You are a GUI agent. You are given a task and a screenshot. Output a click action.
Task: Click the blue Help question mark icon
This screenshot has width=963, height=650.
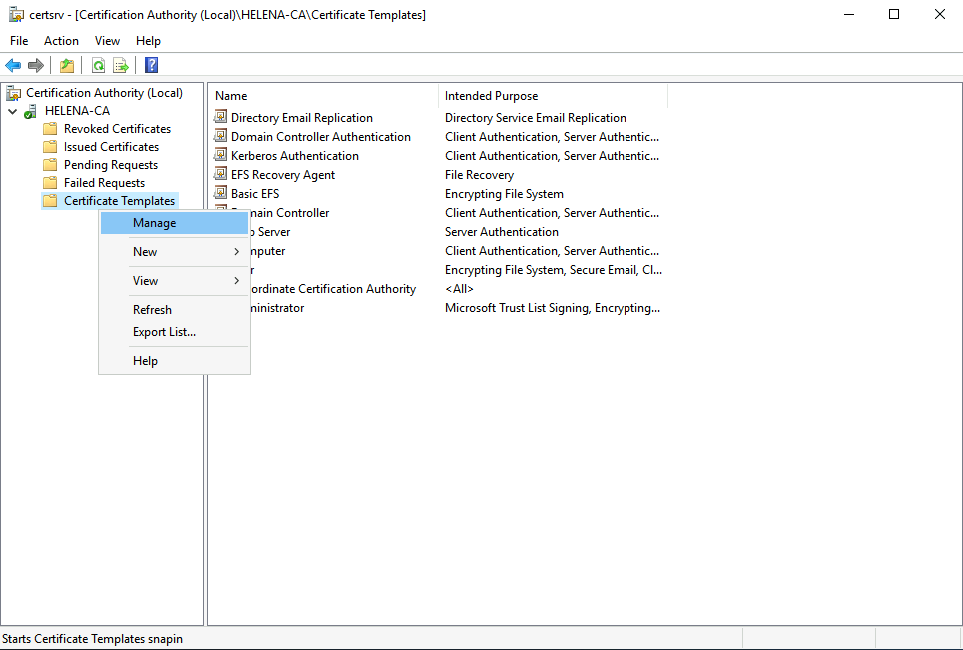(151, 65)
